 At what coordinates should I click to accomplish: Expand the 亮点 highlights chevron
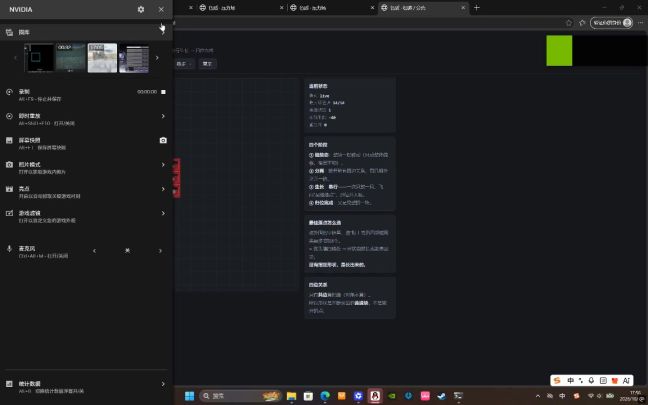click(163, 189)
